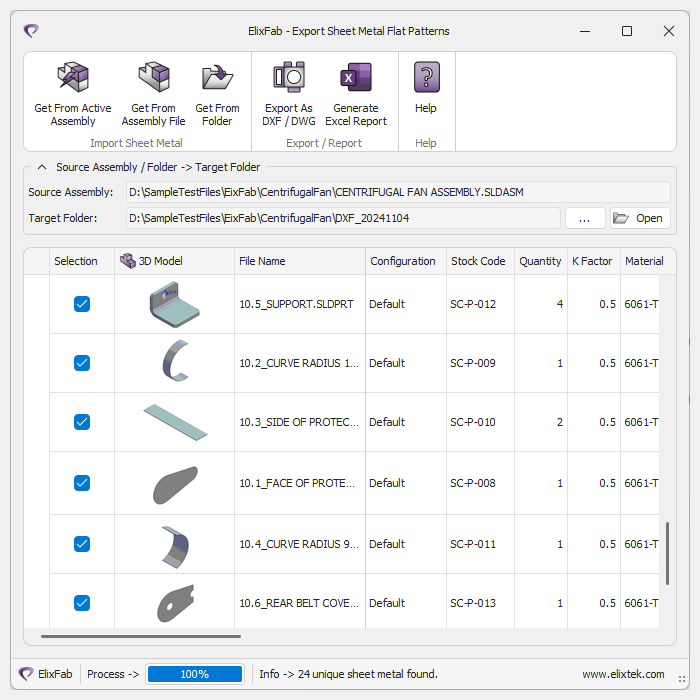This screenshot has width=700, height=700.
Task: Select file name 10.4_CURVE RADIUS 9...
Action: 299,544
